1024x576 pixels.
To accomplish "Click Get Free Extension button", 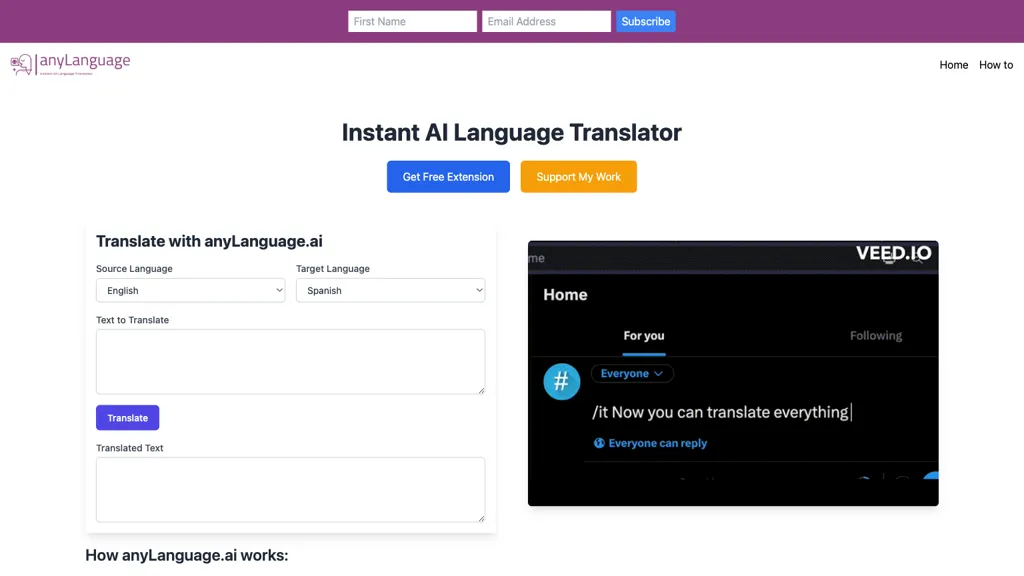I will pos(448,177).
